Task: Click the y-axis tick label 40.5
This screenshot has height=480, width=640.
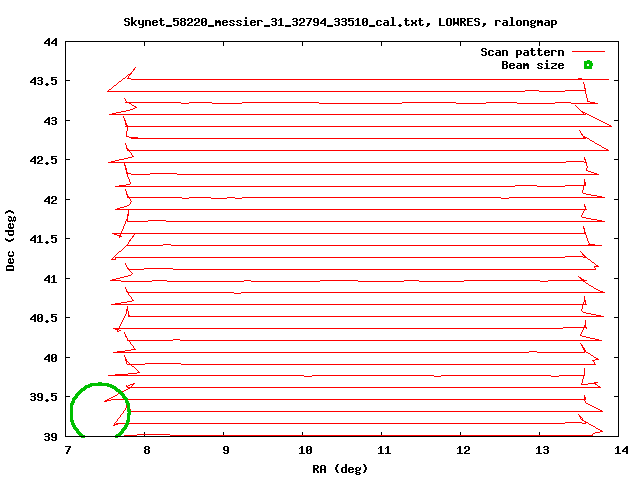Action: pyautogui.click(x=44, y=318)
